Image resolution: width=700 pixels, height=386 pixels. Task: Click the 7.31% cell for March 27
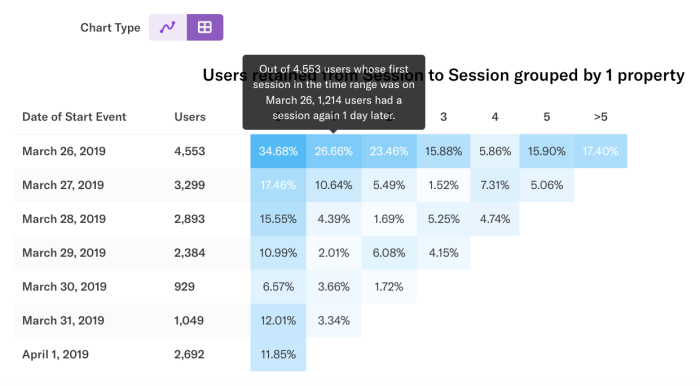pyautogui.click(x=495, y=185)
